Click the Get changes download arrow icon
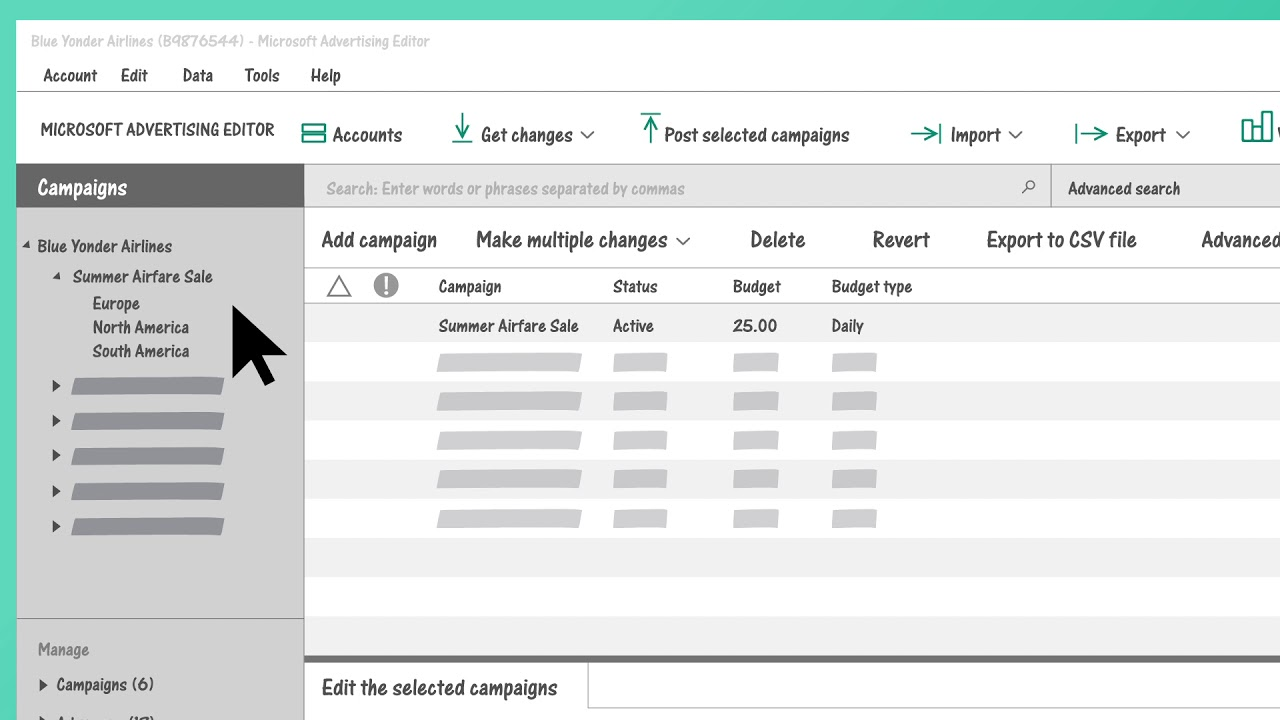 462,129
